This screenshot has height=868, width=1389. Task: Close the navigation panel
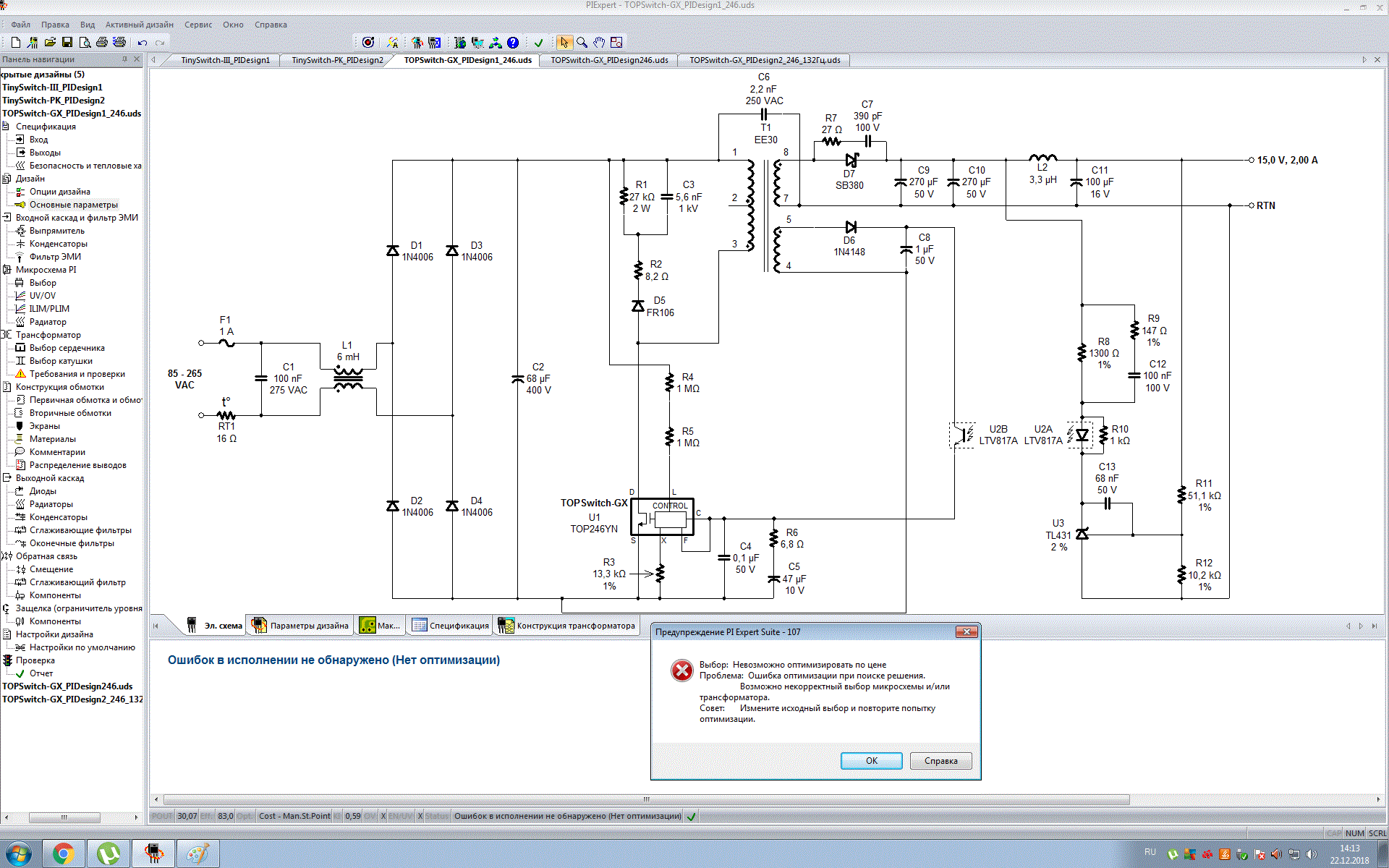137,59
